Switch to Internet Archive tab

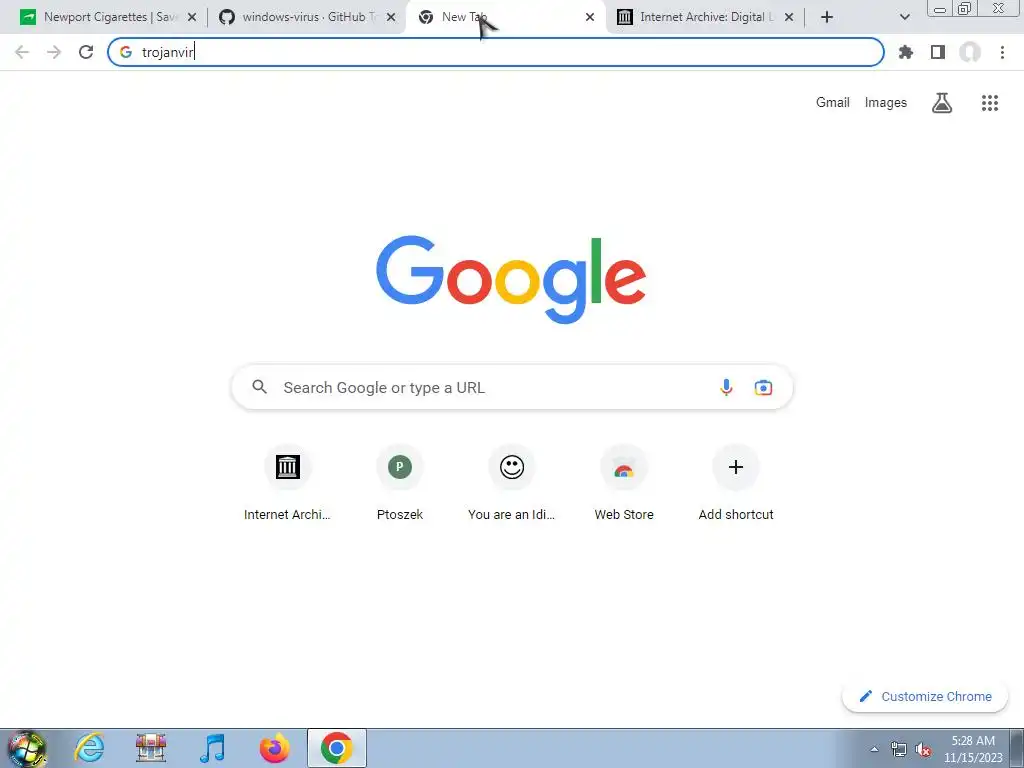click(x=705, y=17)
